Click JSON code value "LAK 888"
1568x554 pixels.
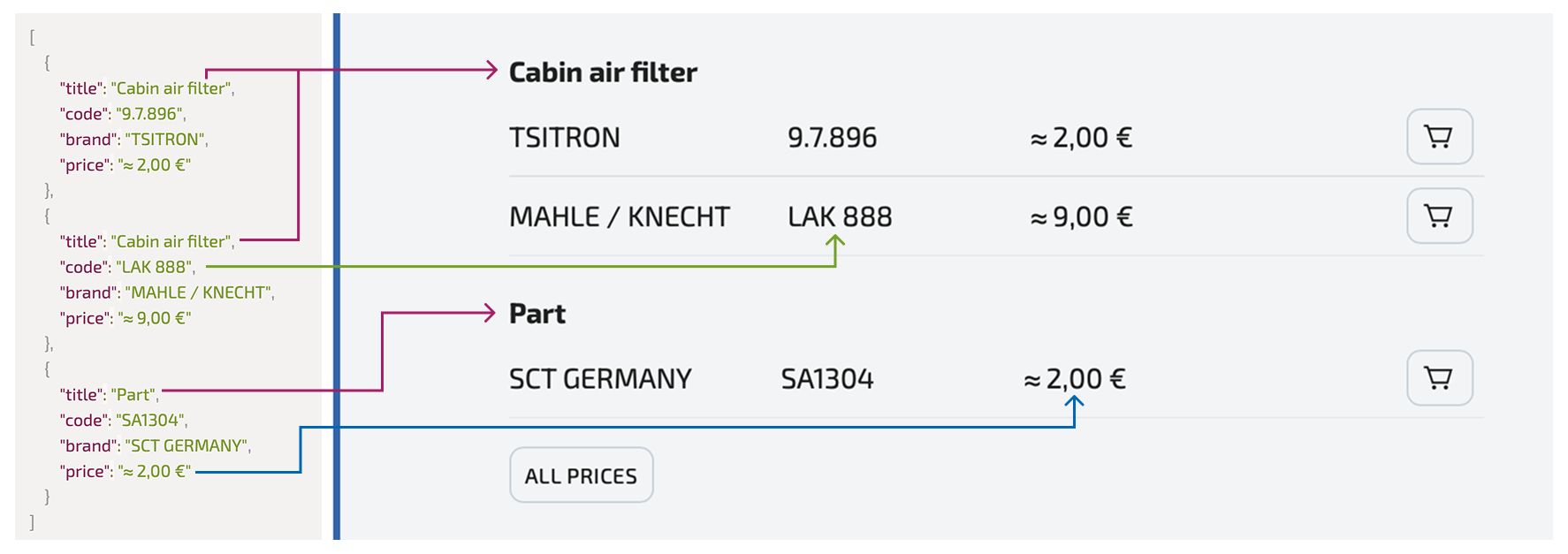(155, 267)
